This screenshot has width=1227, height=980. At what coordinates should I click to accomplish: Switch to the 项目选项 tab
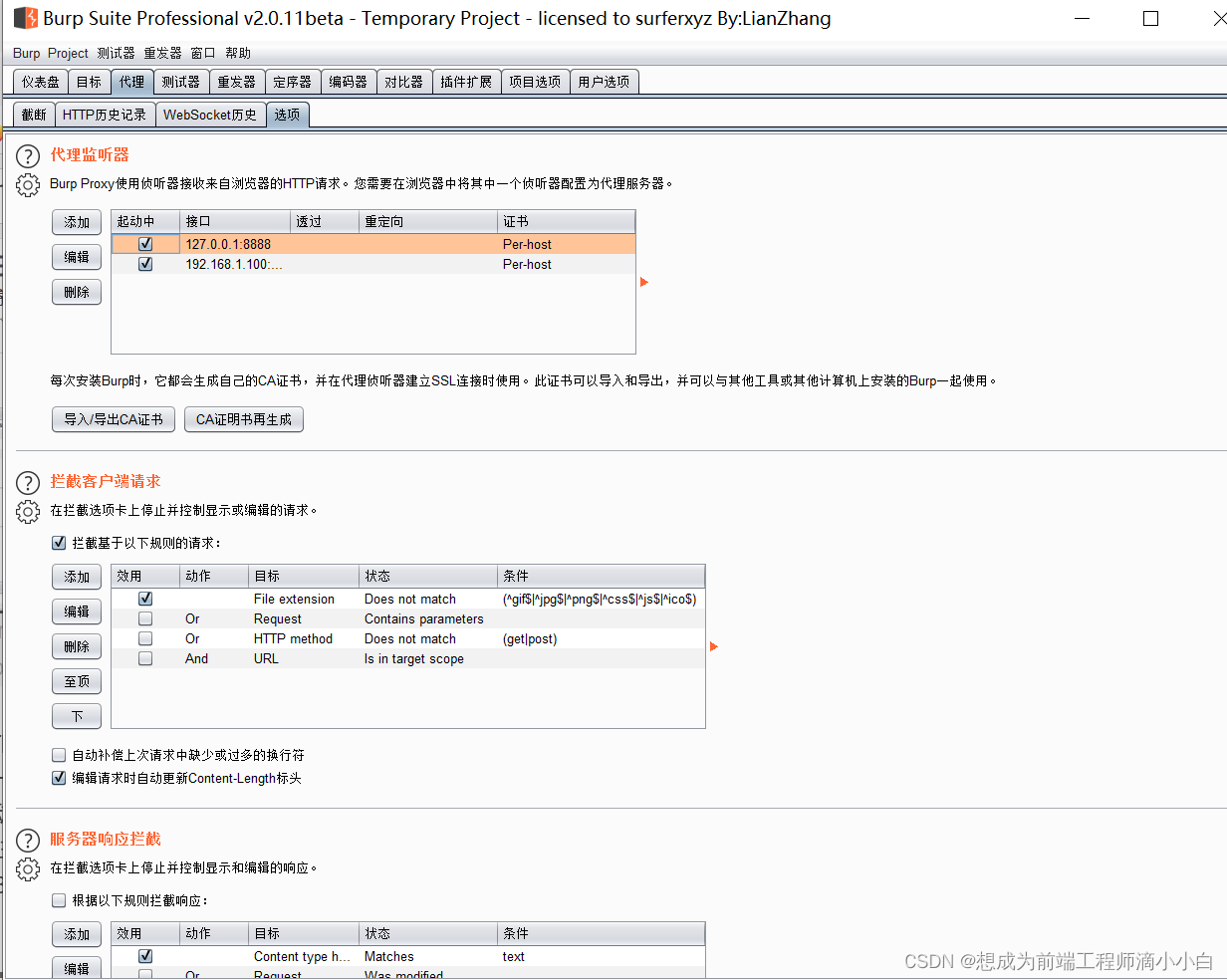(535, 83)
